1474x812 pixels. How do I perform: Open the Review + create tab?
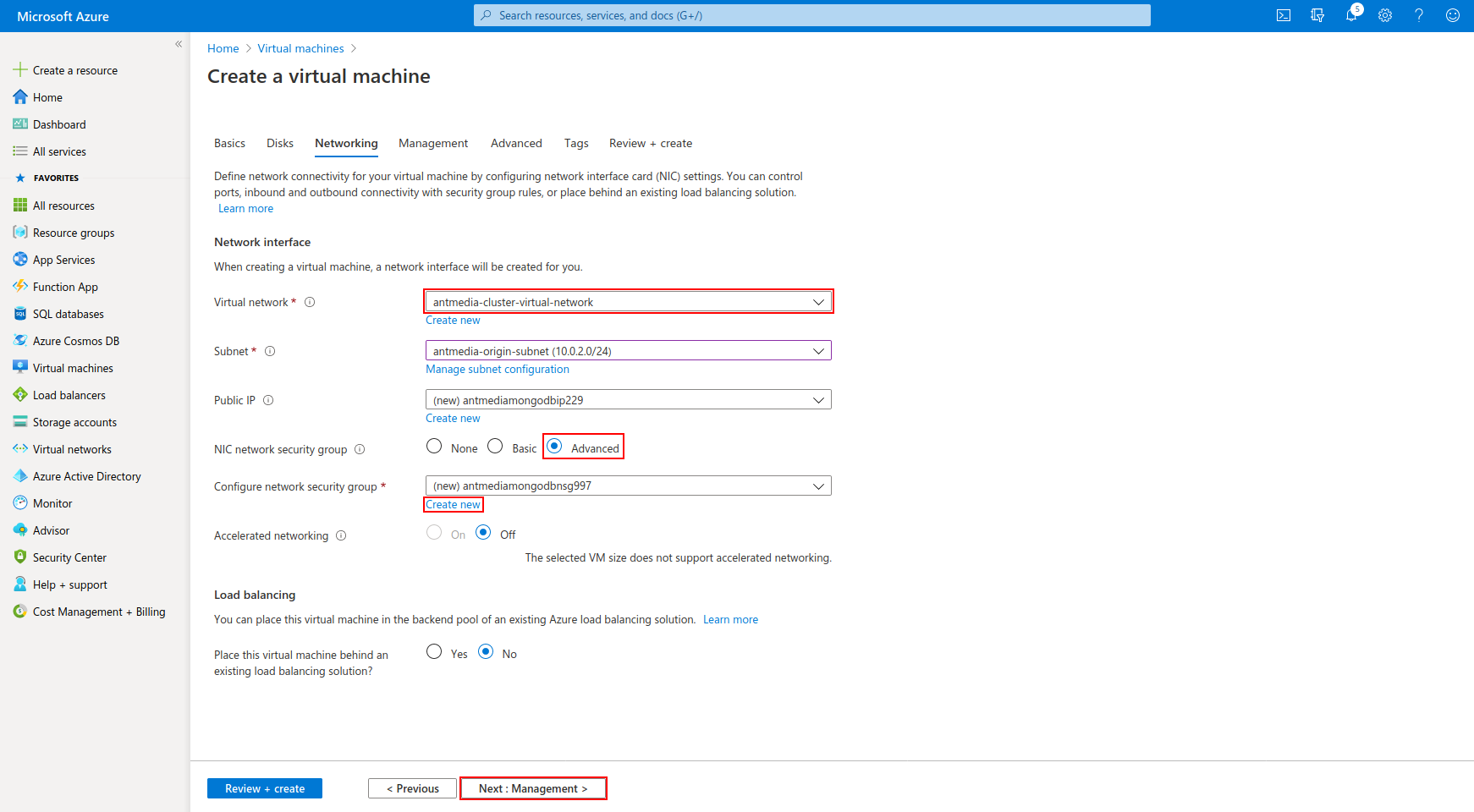point(651,143)
